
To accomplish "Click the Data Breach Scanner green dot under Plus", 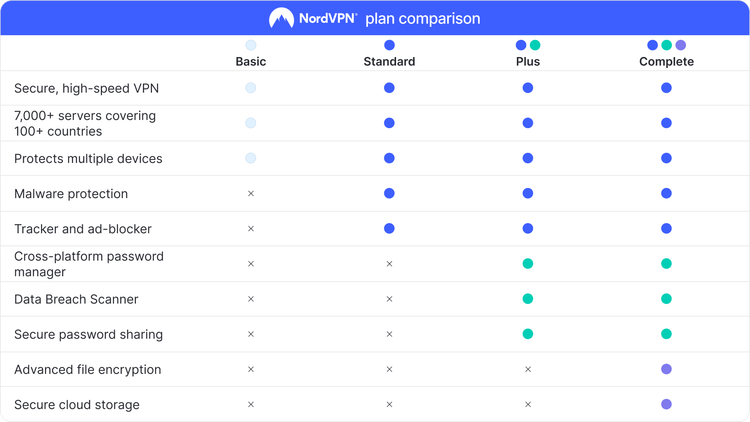I will [x=528, y=299].
